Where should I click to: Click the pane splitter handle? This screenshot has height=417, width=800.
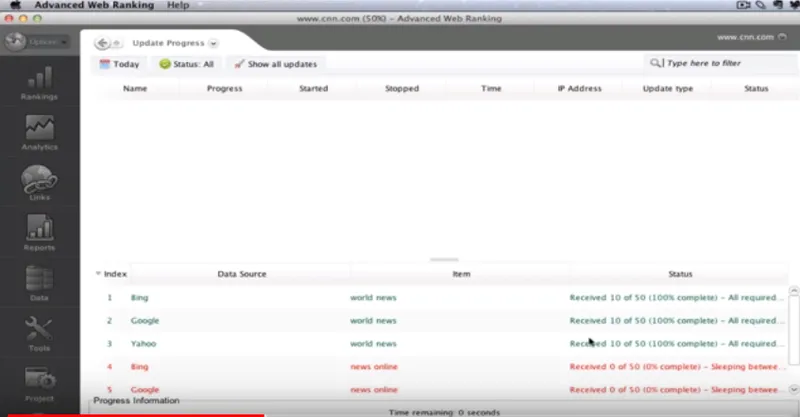(x=444, y=259)
